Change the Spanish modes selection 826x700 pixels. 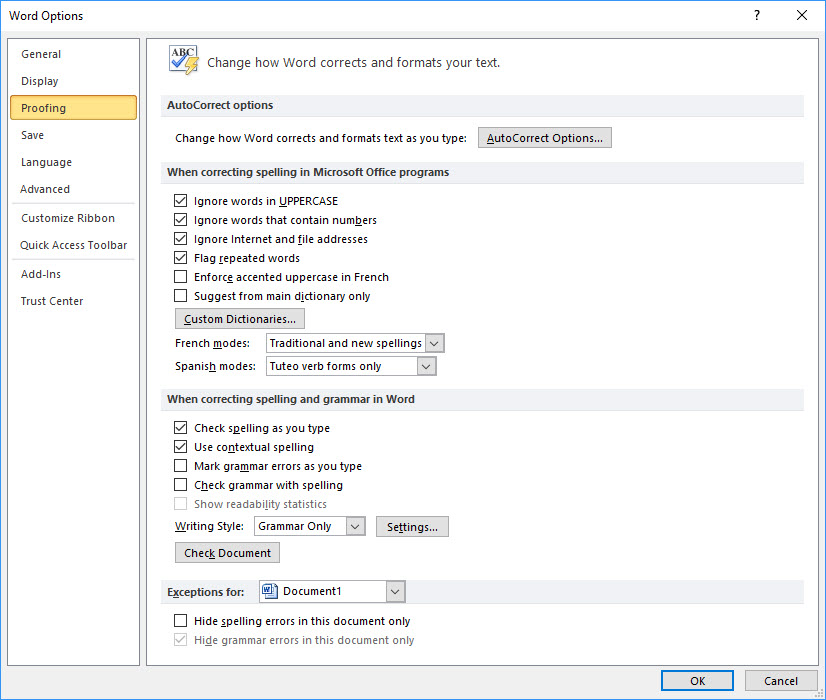426,366
